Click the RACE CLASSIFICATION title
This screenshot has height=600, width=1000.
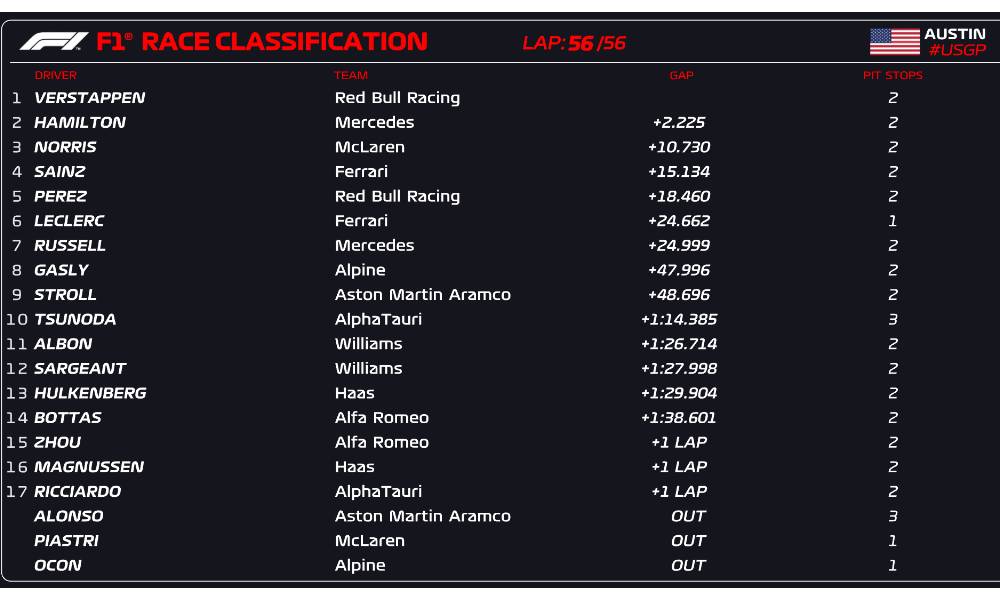coord(284,41)
